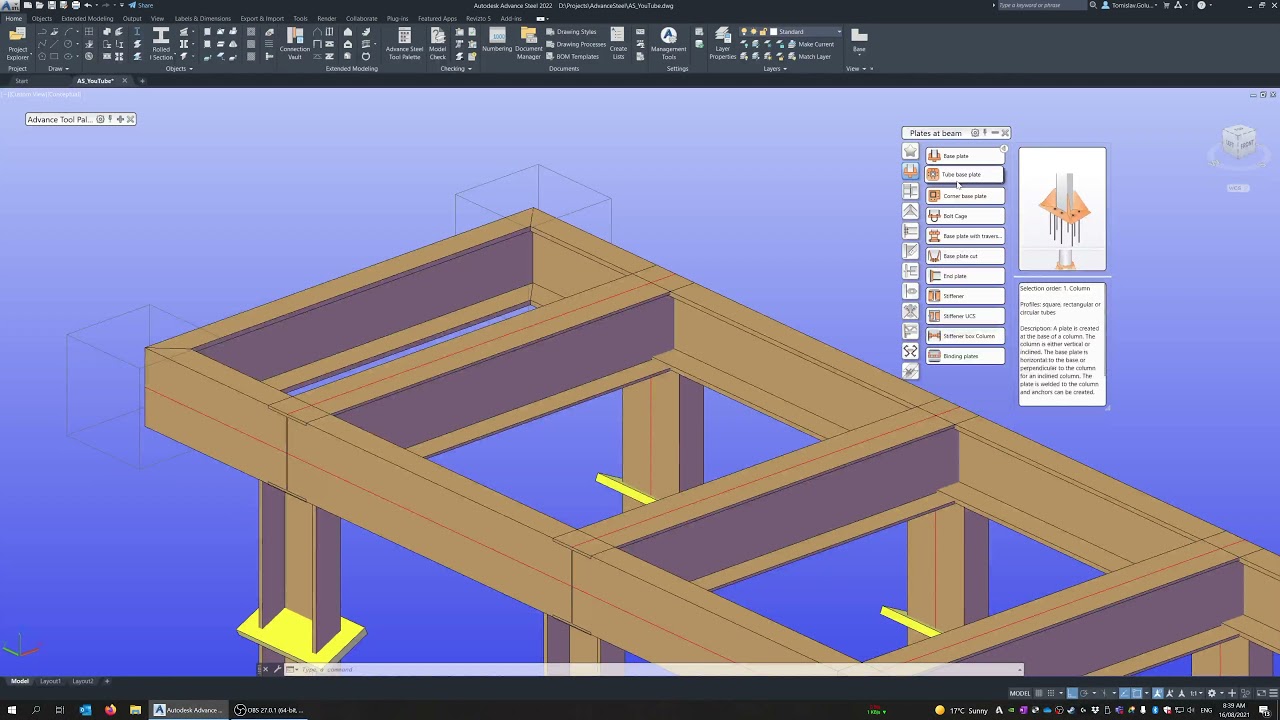Click Create Lists tool
This screenshot has width=1280, height=720.
point(618,45)
